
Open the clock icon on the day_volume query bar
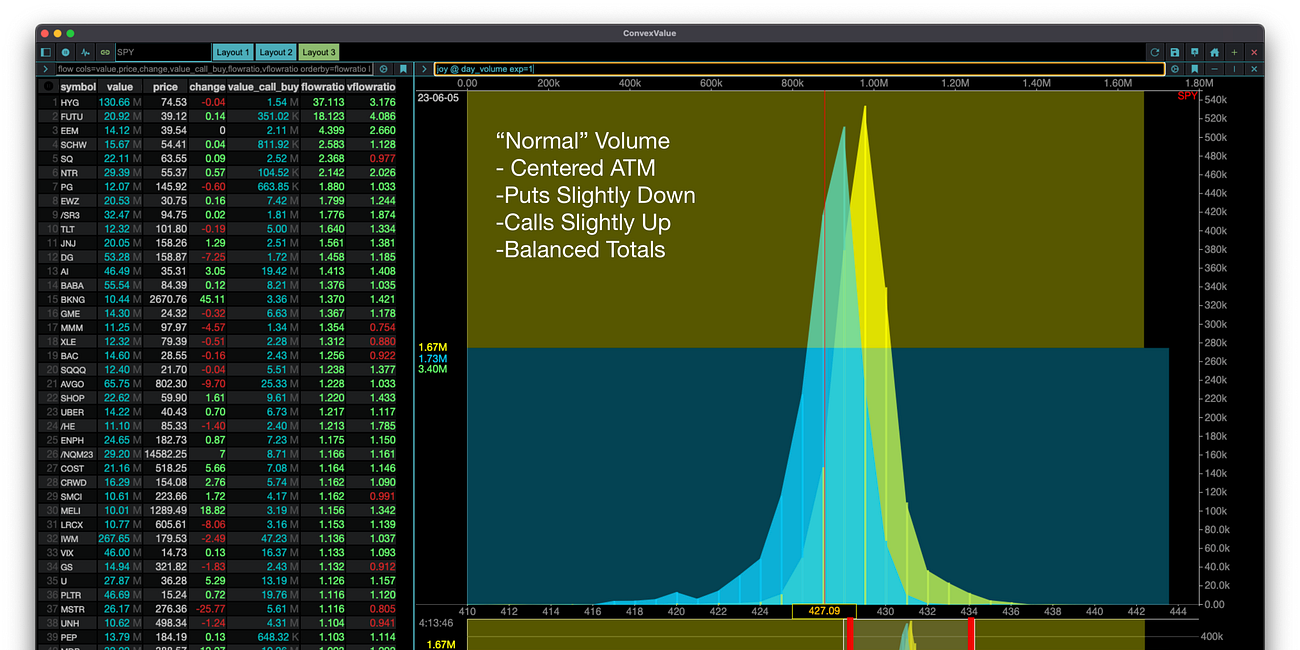1176,68
